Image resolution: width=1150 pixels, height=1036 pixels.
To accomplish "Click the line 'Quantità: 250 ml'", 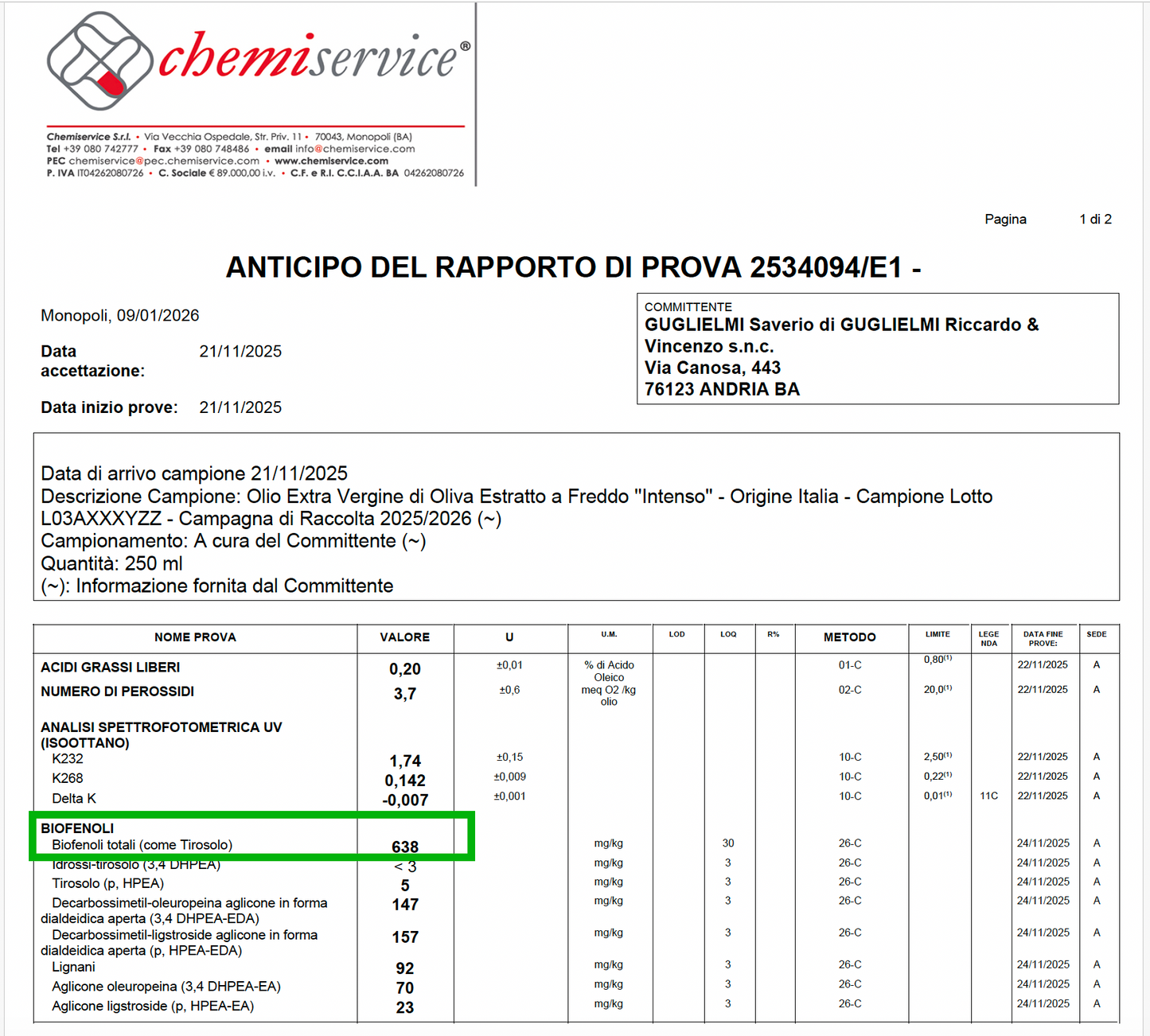I will tap(112, 563).
